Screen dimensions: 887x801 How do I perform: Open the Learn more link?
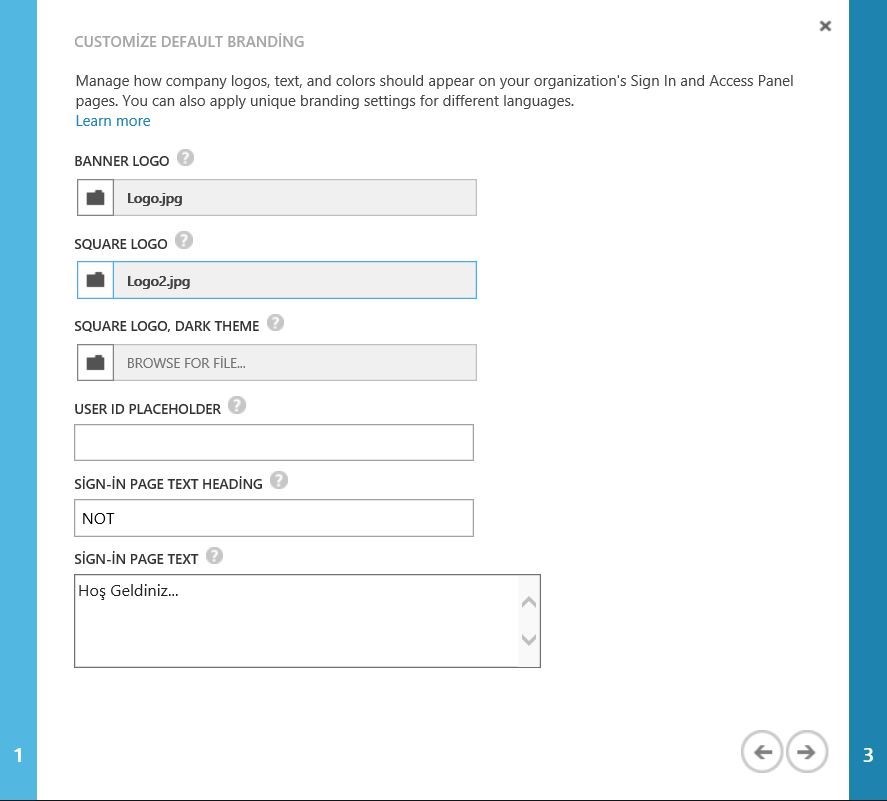point(113,121)
